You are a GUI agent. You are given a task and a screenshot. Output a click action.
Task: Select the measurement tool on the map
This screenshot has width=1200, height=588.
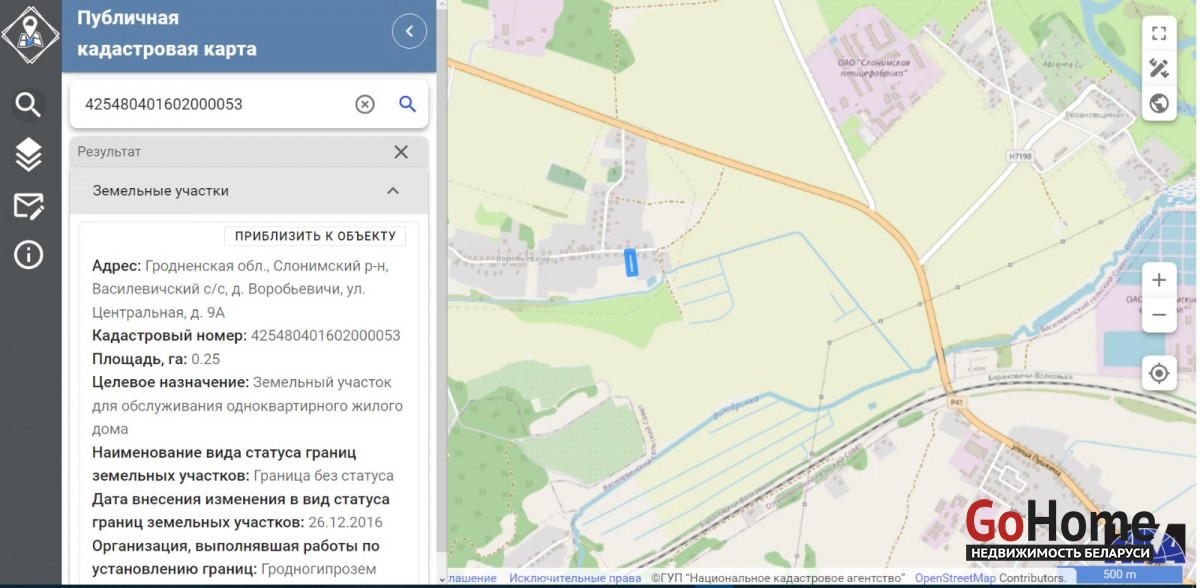[x=1159, y=69]
